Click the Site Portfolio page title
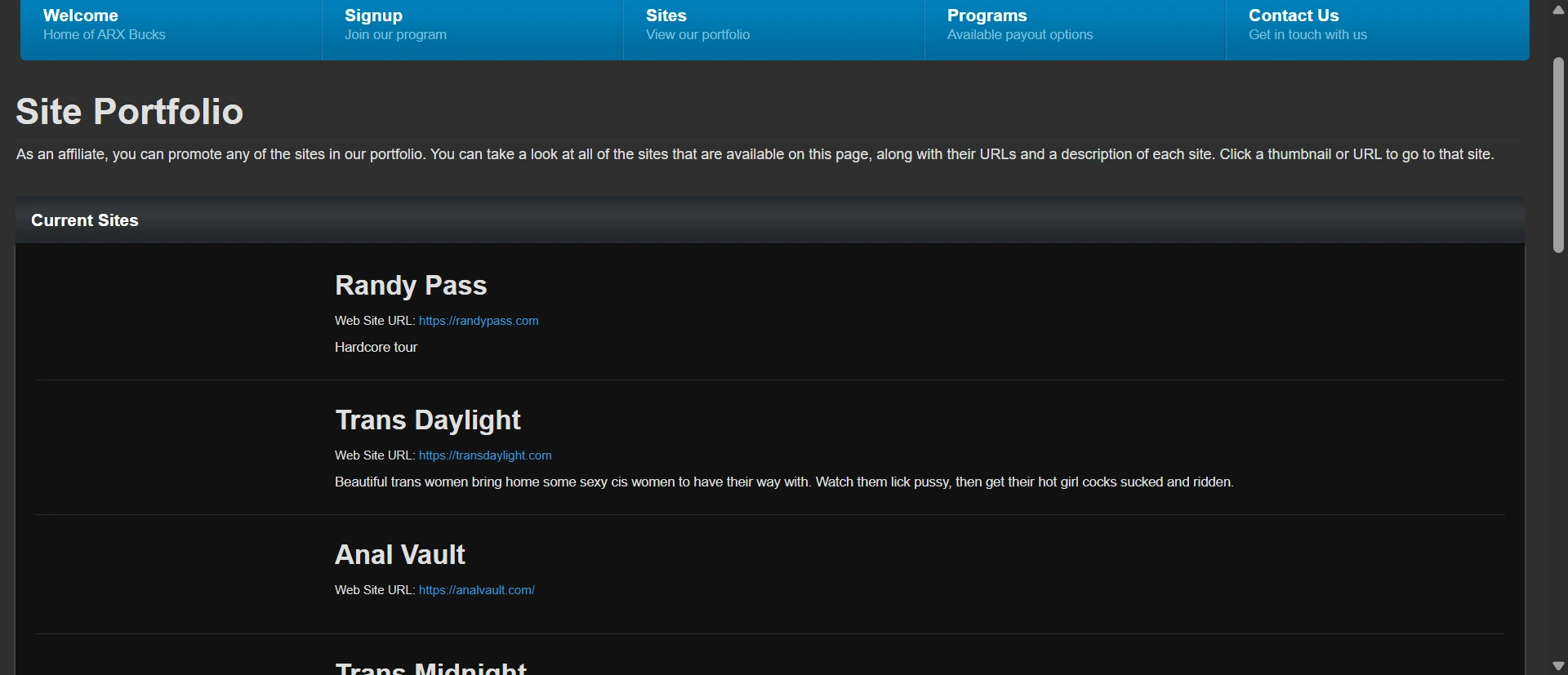The image size is (1568, 675). click(130, 112)
